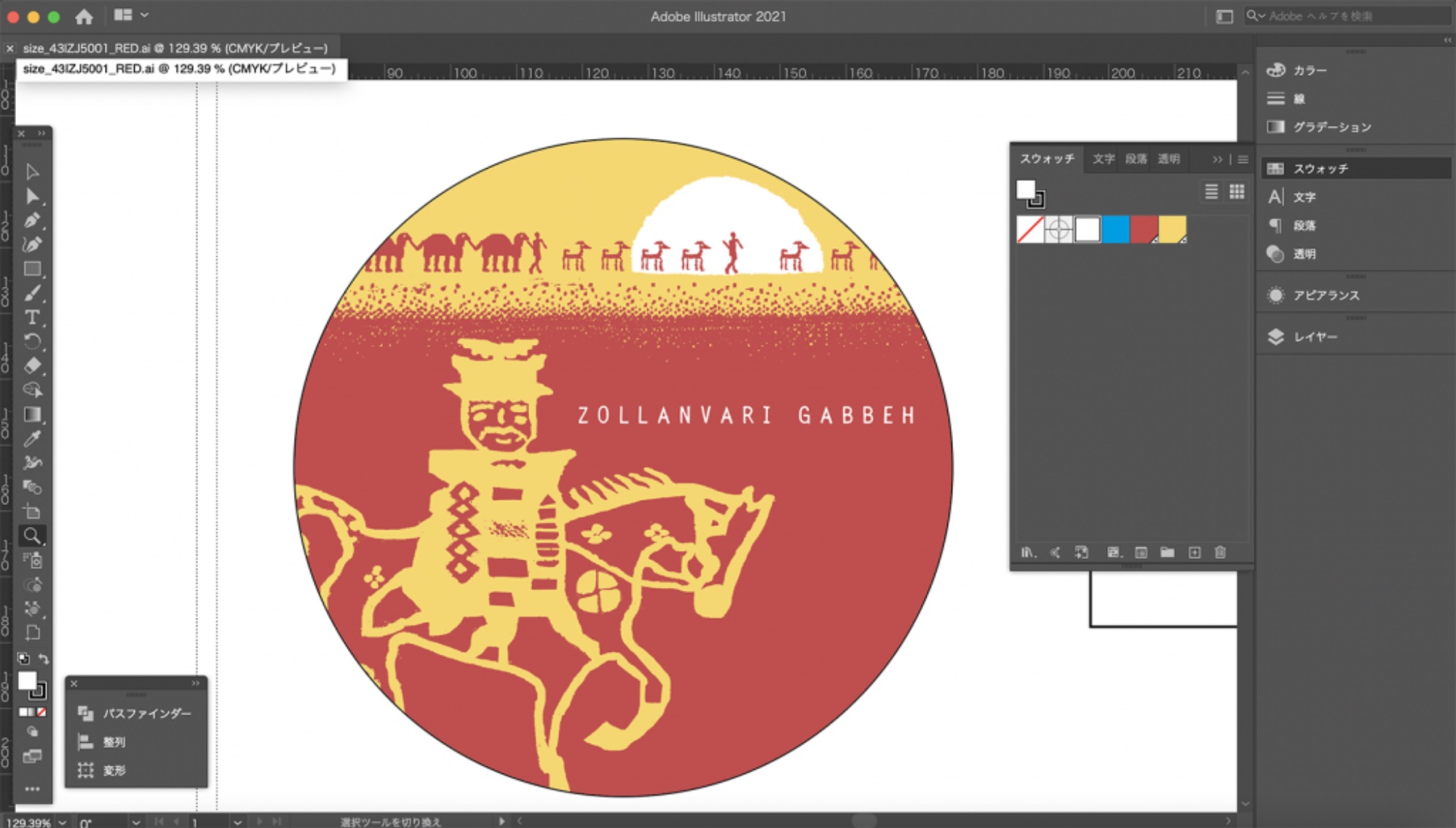Select the Curvature tool
The height and width of the screenshot is (828, 1456).
tap(32, 244)
